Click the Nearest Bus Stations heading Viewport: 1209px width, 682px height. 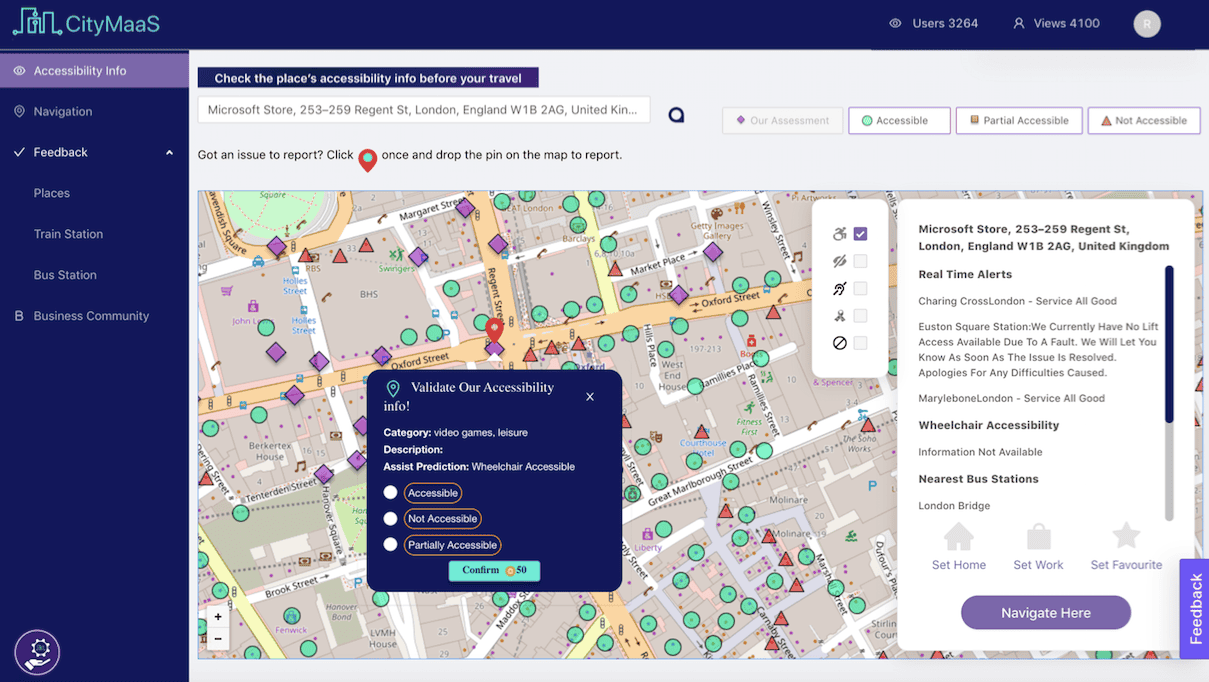point(978,479)
